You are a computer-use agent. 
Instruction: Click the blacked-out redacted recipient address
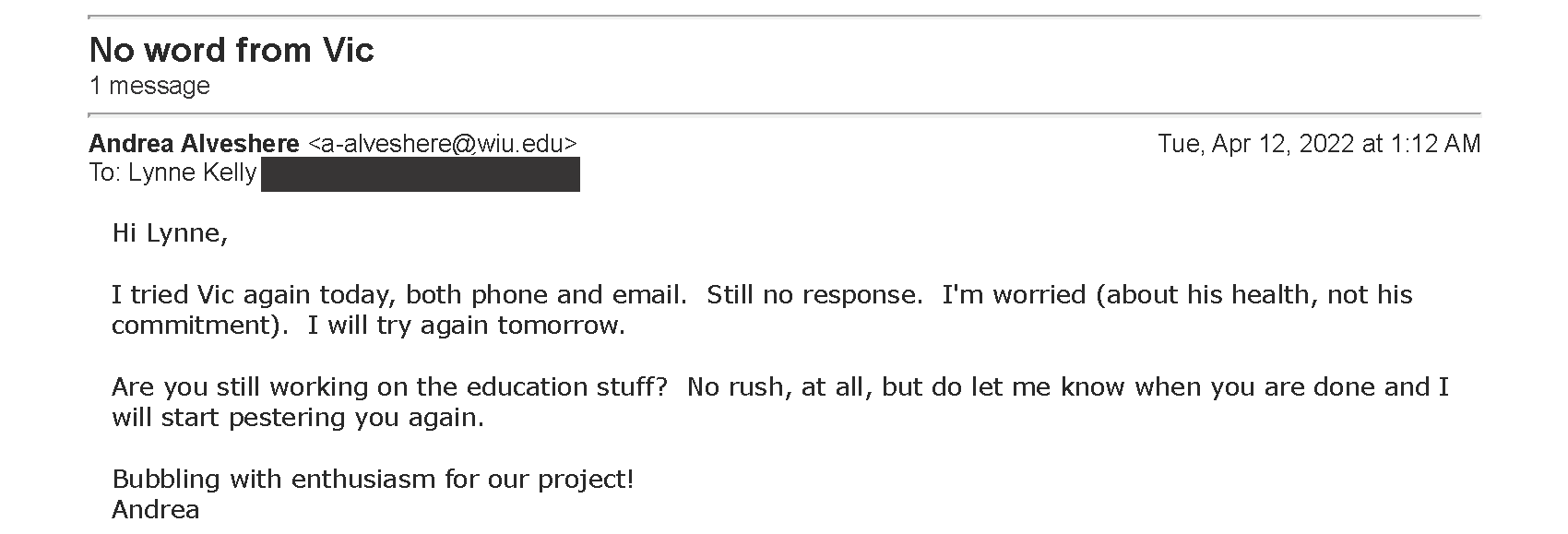tap(421, 174)
